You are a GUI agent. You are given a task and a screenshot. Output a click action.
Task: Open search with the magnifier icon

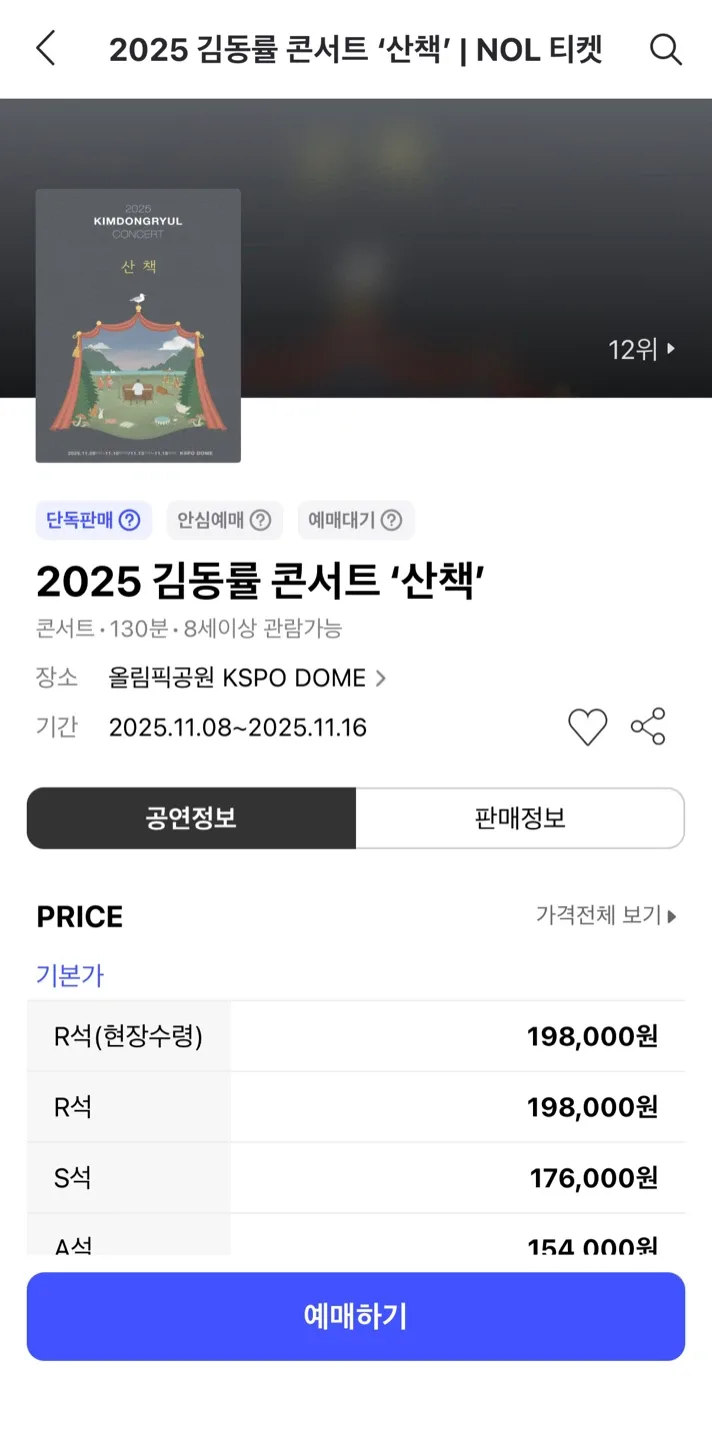point(666,48)
